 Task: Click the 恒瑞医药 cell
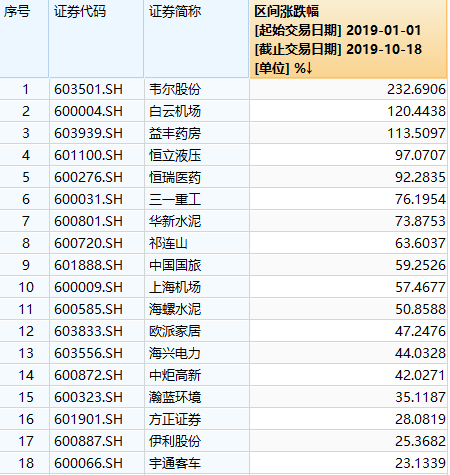(197, 177)
